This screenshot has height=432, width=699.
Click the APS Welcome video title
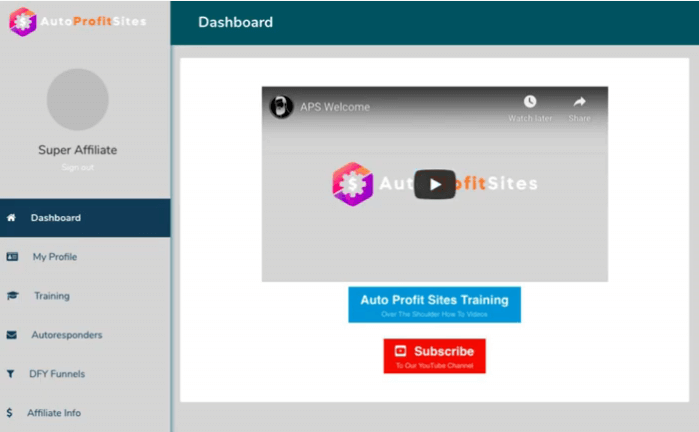(x=335, y=107)
